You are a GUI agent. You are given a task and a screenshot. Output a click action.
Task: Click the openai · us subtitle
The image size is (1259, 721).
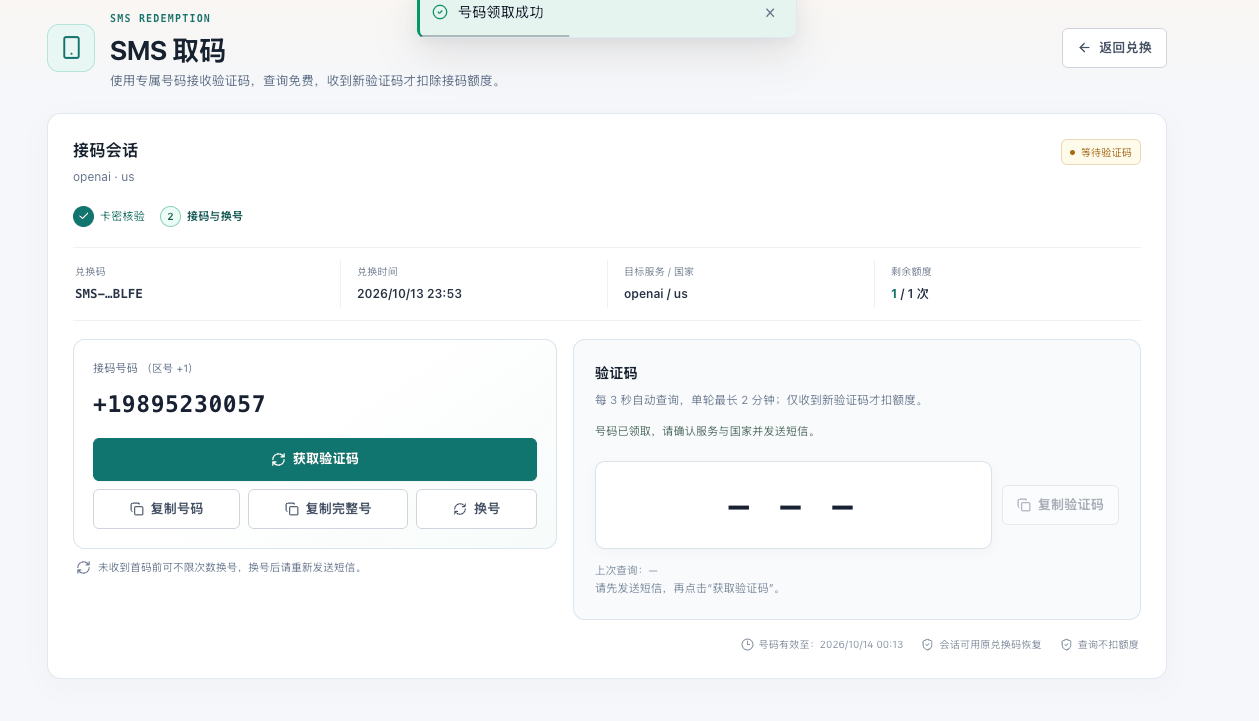(104, 177)
